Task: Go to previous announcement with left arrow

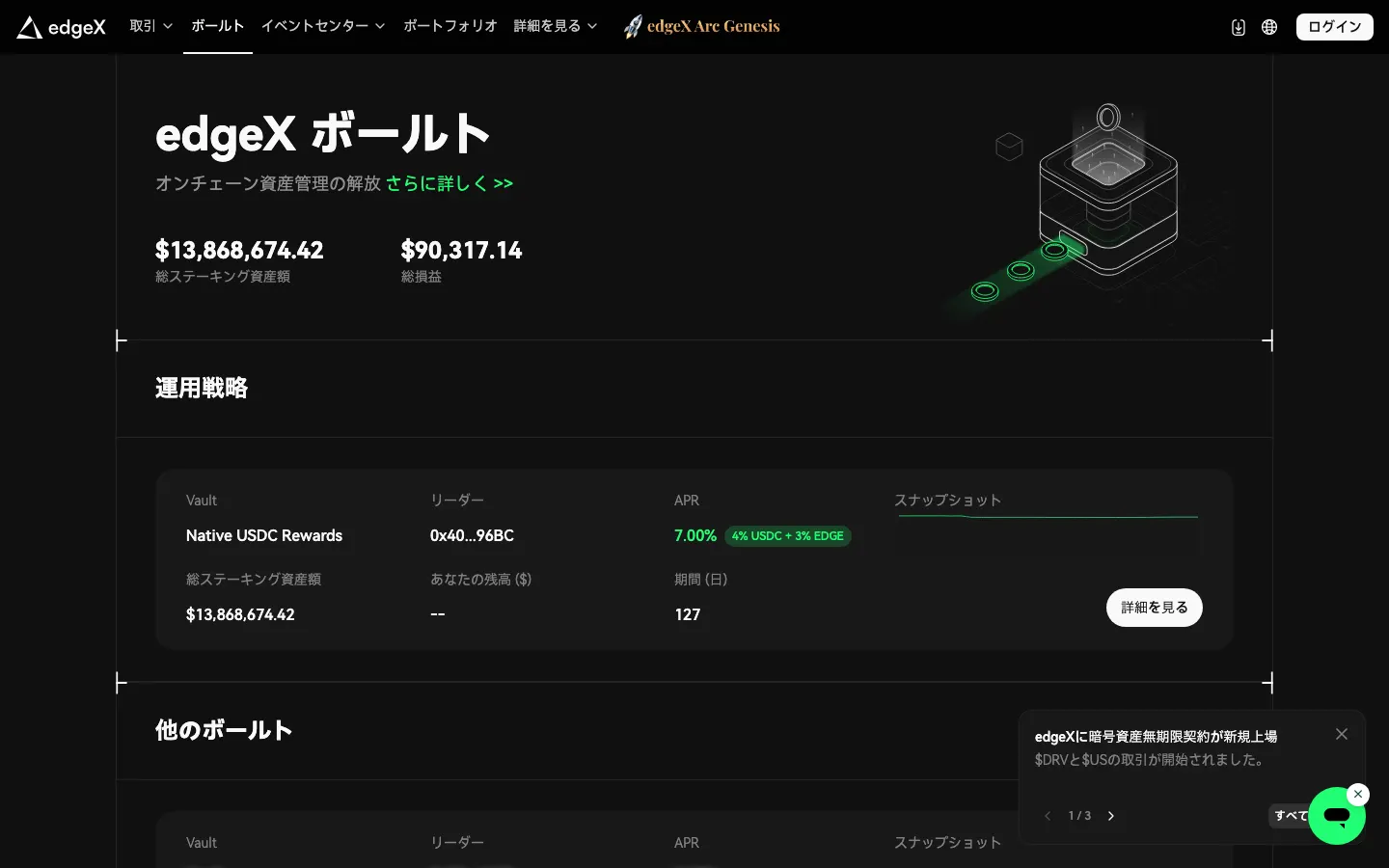Action: tap(1048, 816)
